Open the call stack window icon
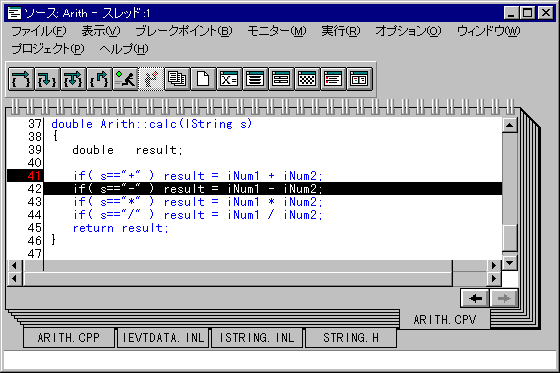 click(255, 79)
